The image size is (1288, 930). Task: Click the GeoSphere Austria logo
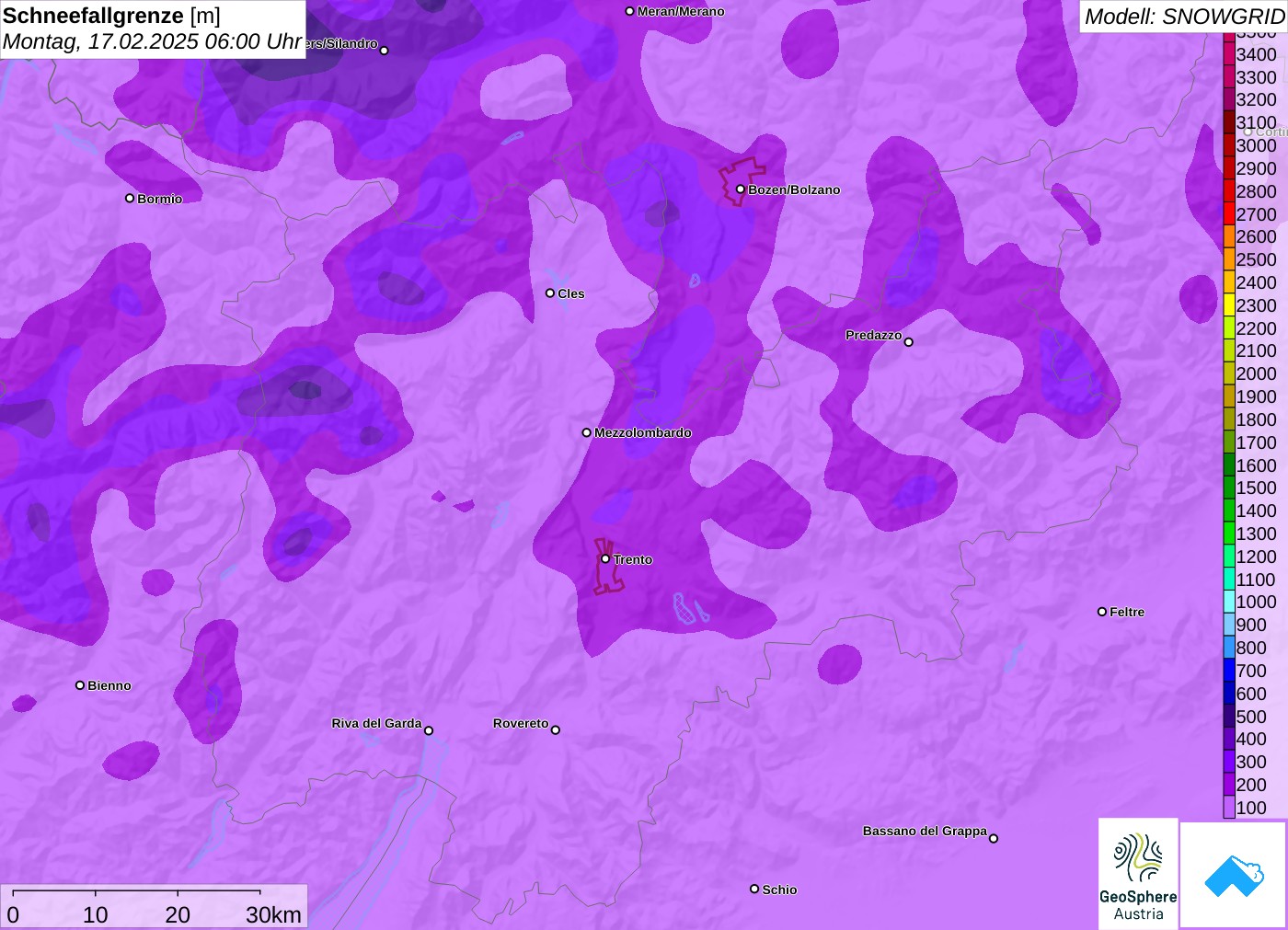(x=1138, y=873)
